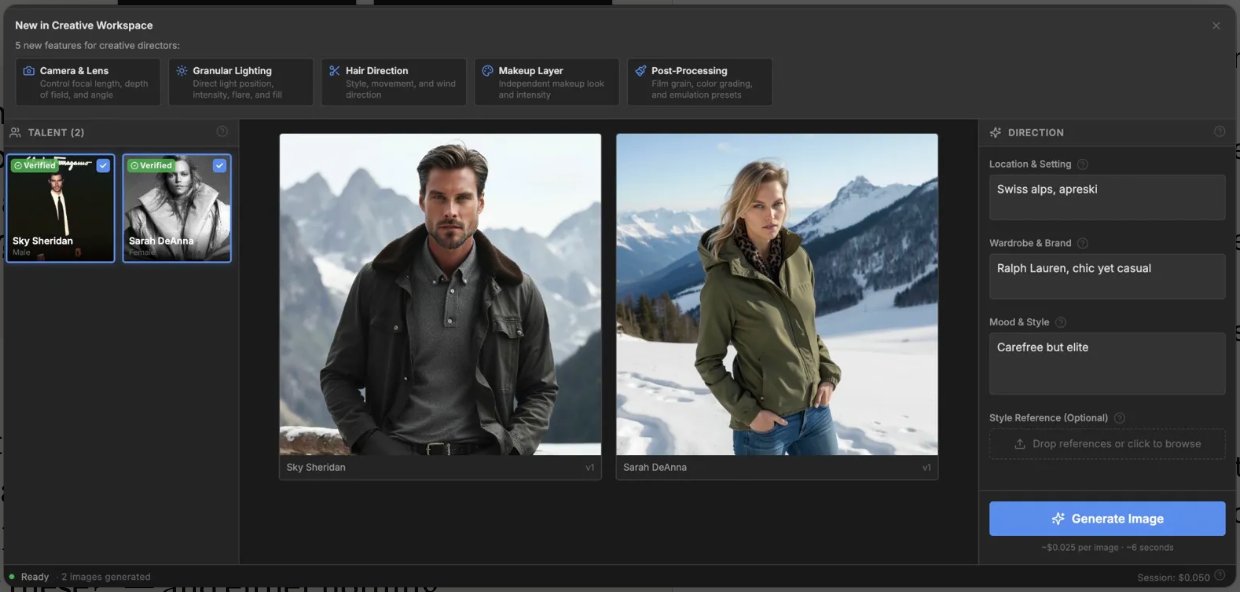Click the Camera & Lens feature card

[x=88, y=82]
